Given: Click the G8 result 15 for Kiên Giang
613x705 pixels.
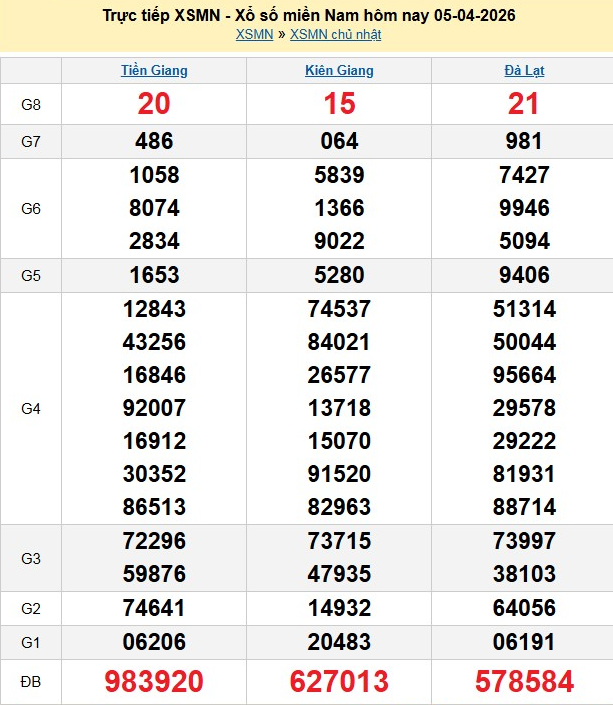Looking at the screenshot, I should [339, 104].
